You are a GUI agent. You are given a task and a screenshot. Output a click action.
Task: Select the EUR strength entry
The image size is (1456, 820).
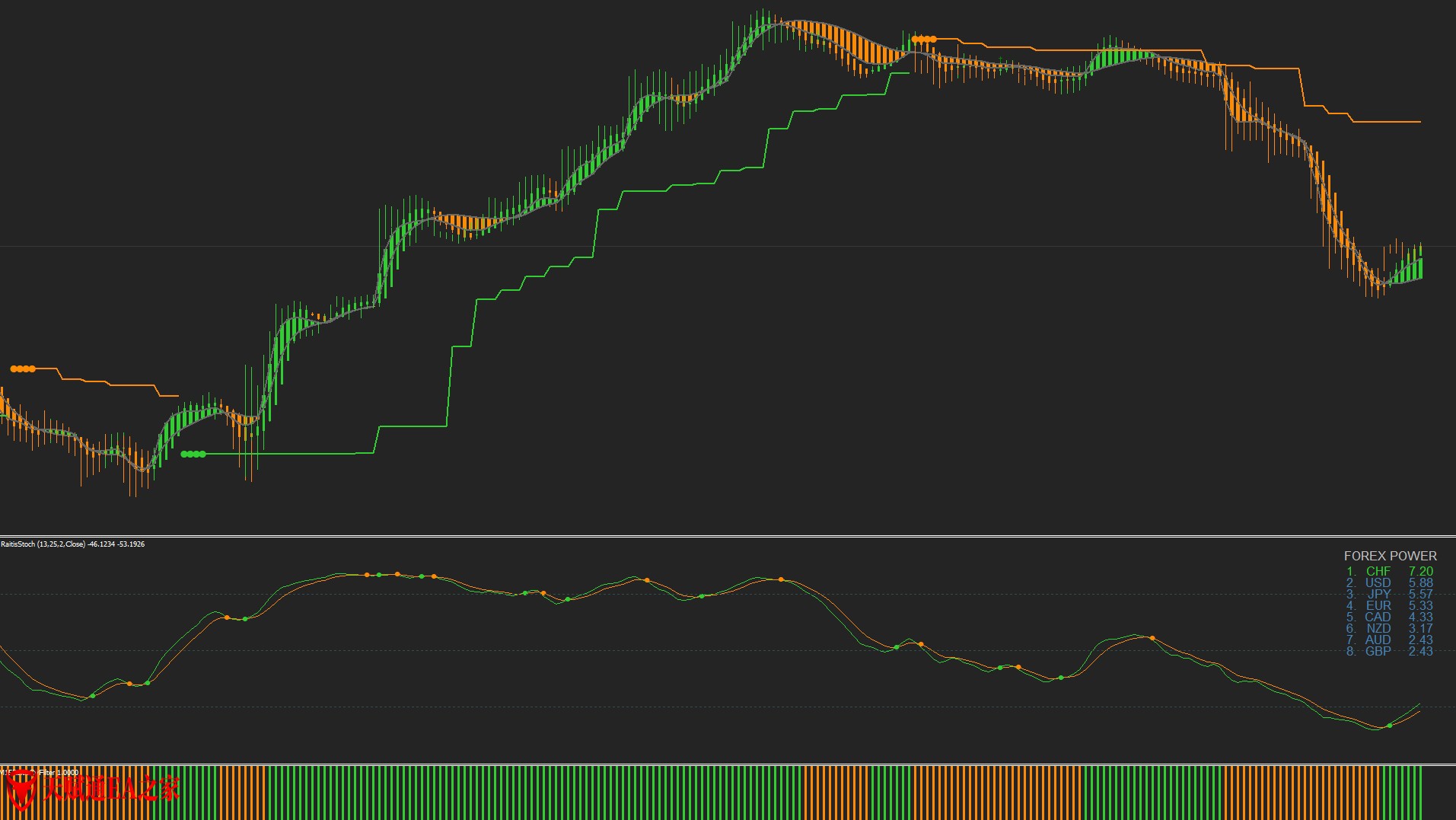(x=1378, y=605)
